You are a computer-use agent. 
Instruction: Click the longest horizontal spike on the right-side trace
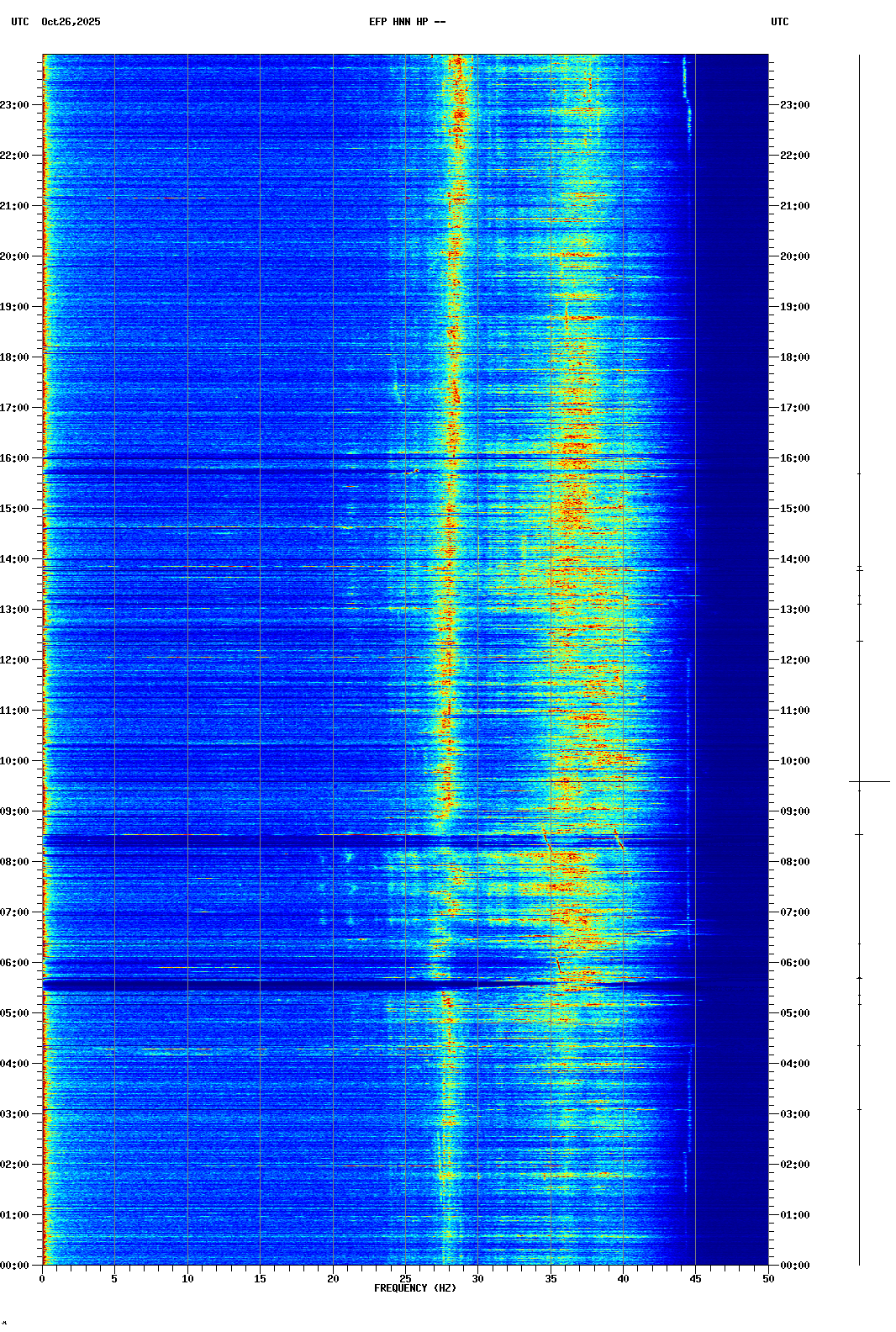[x=869, y=782]
